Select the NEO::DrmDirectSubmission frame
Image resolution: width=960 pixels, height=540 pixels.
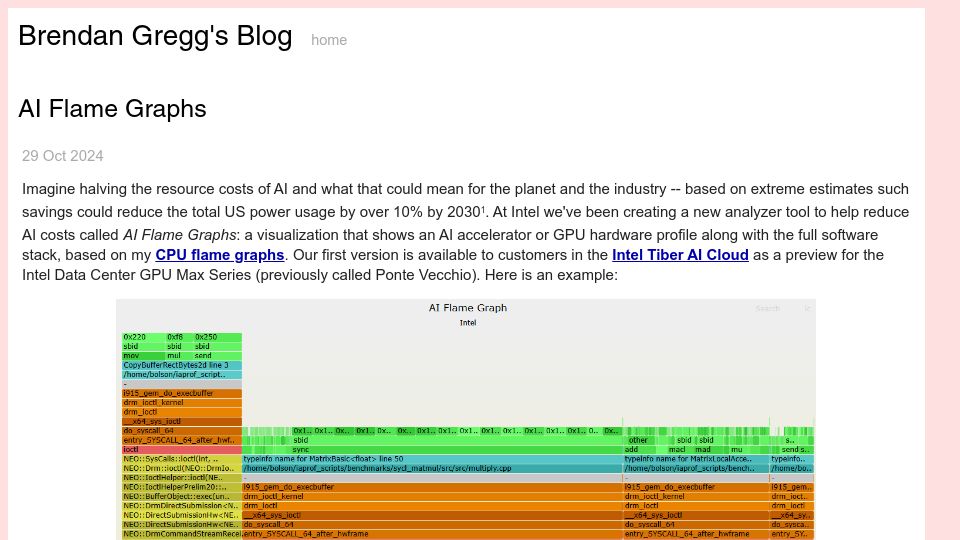[x=182, y=506]
